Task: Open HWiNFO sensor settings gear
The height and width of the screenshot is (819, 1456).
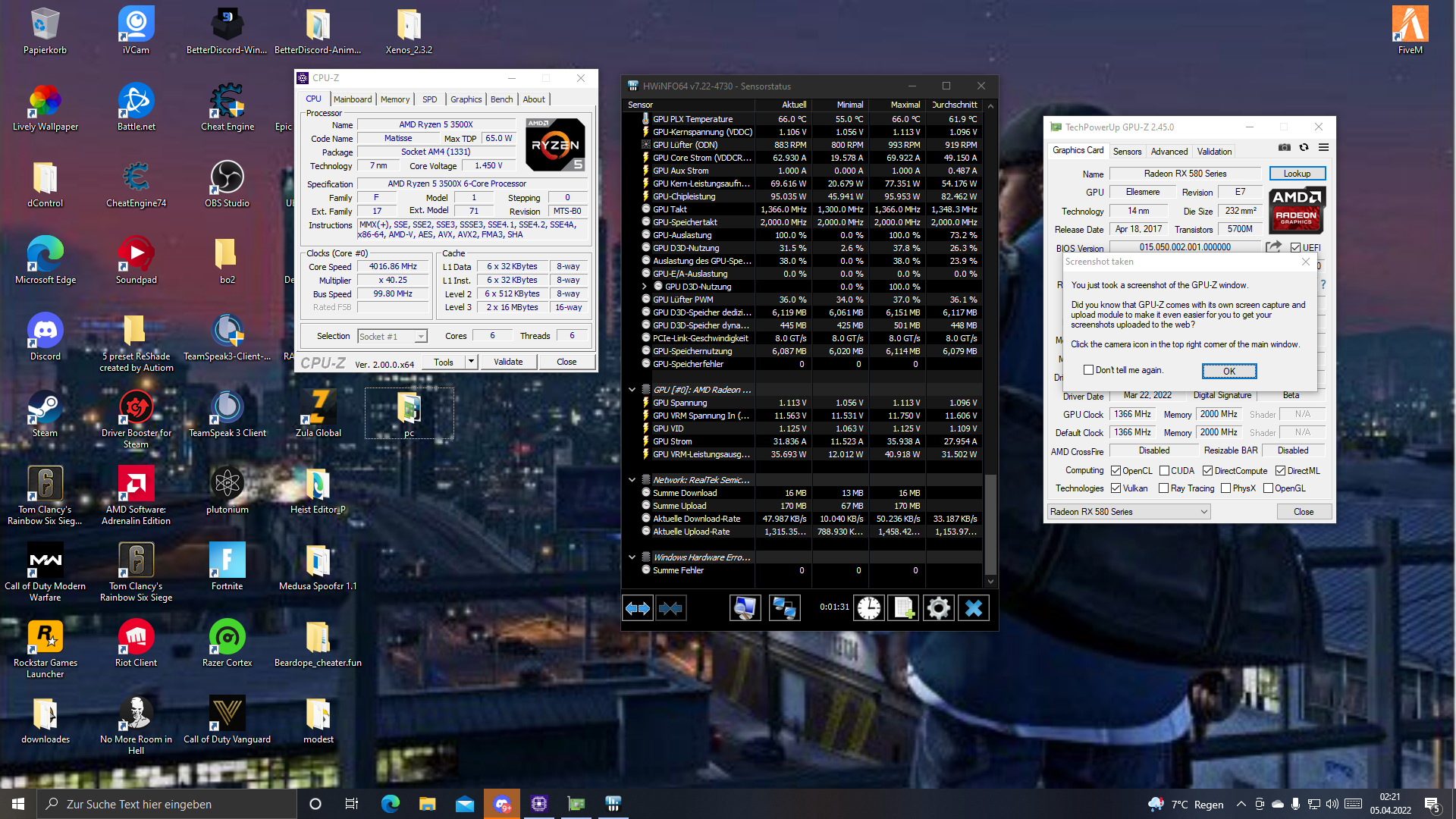Action: [938, 607]
